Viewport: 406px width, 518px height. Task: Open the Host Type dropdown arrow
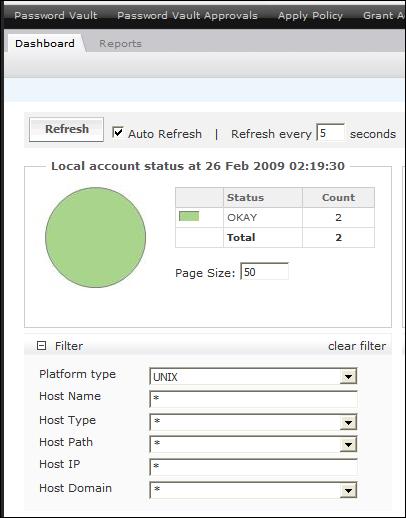(348, 422)
